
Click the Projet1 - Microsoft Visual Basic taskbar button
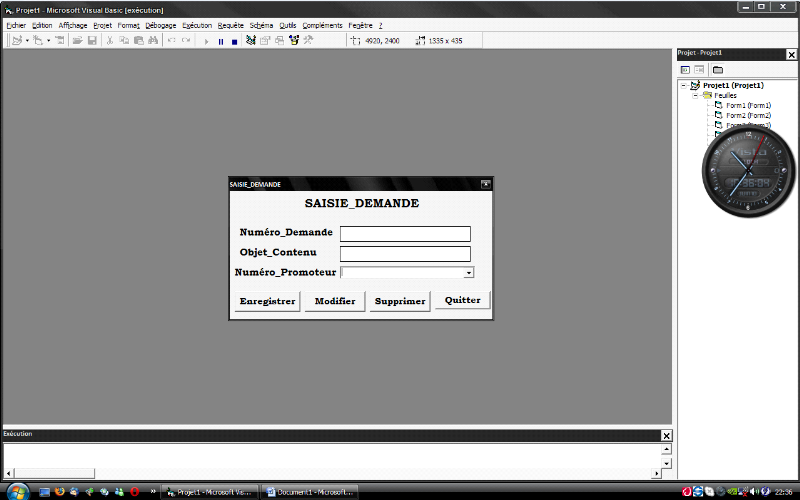point(210,492)
